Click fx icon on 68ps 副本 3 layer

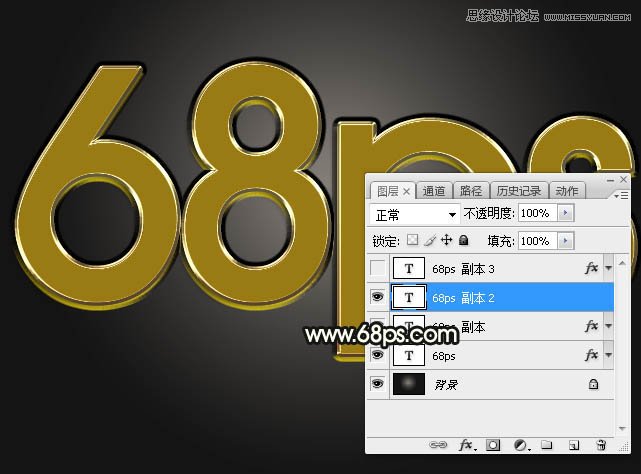click(592, 268)
